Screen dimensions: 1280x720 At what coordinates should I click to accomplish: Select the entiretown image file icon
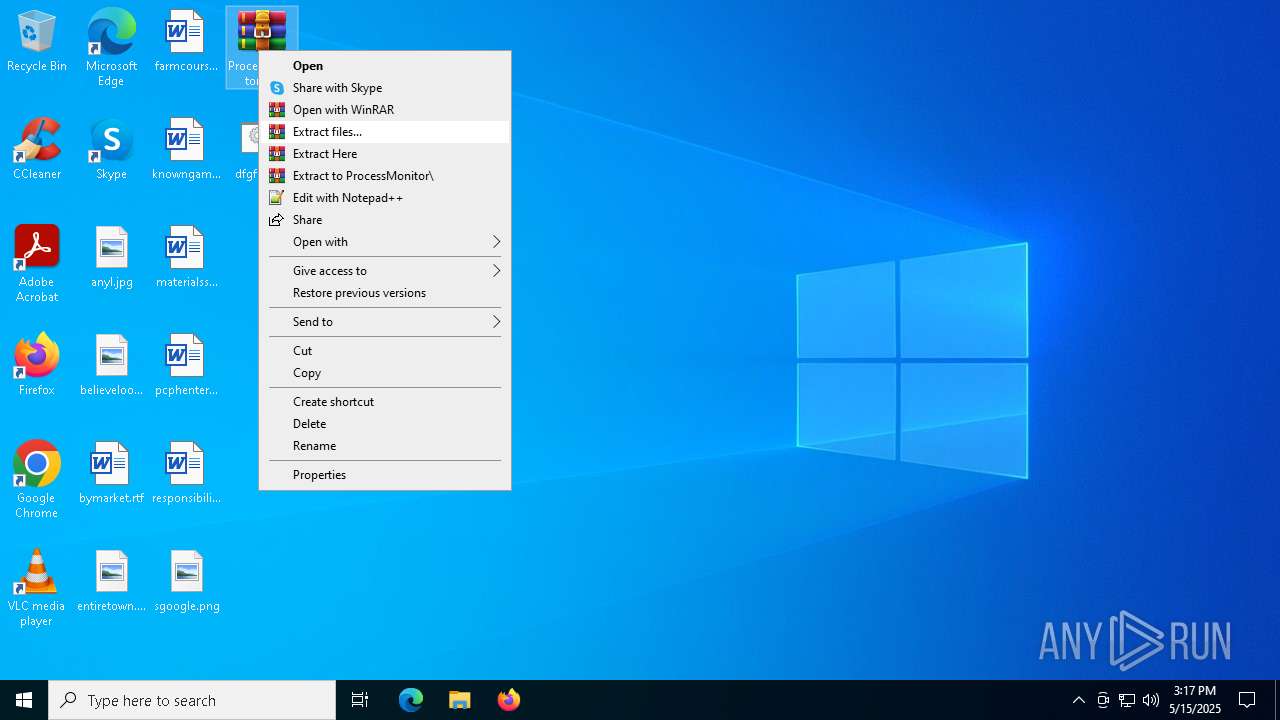click(111, 582)
